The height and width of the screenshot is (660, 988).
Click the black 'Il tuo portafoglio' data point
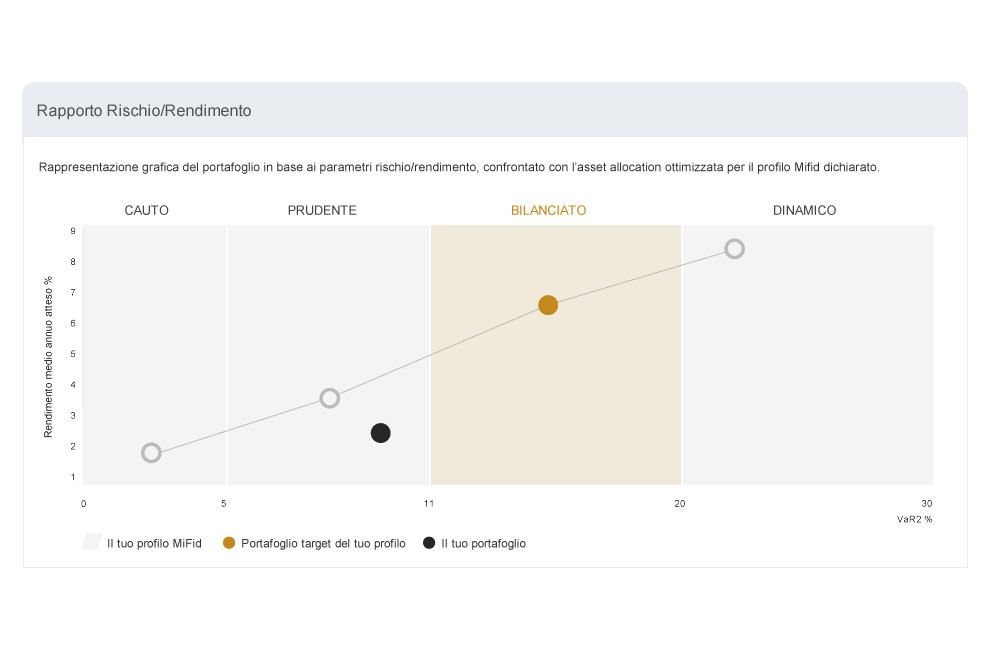[x=381, y=433]
